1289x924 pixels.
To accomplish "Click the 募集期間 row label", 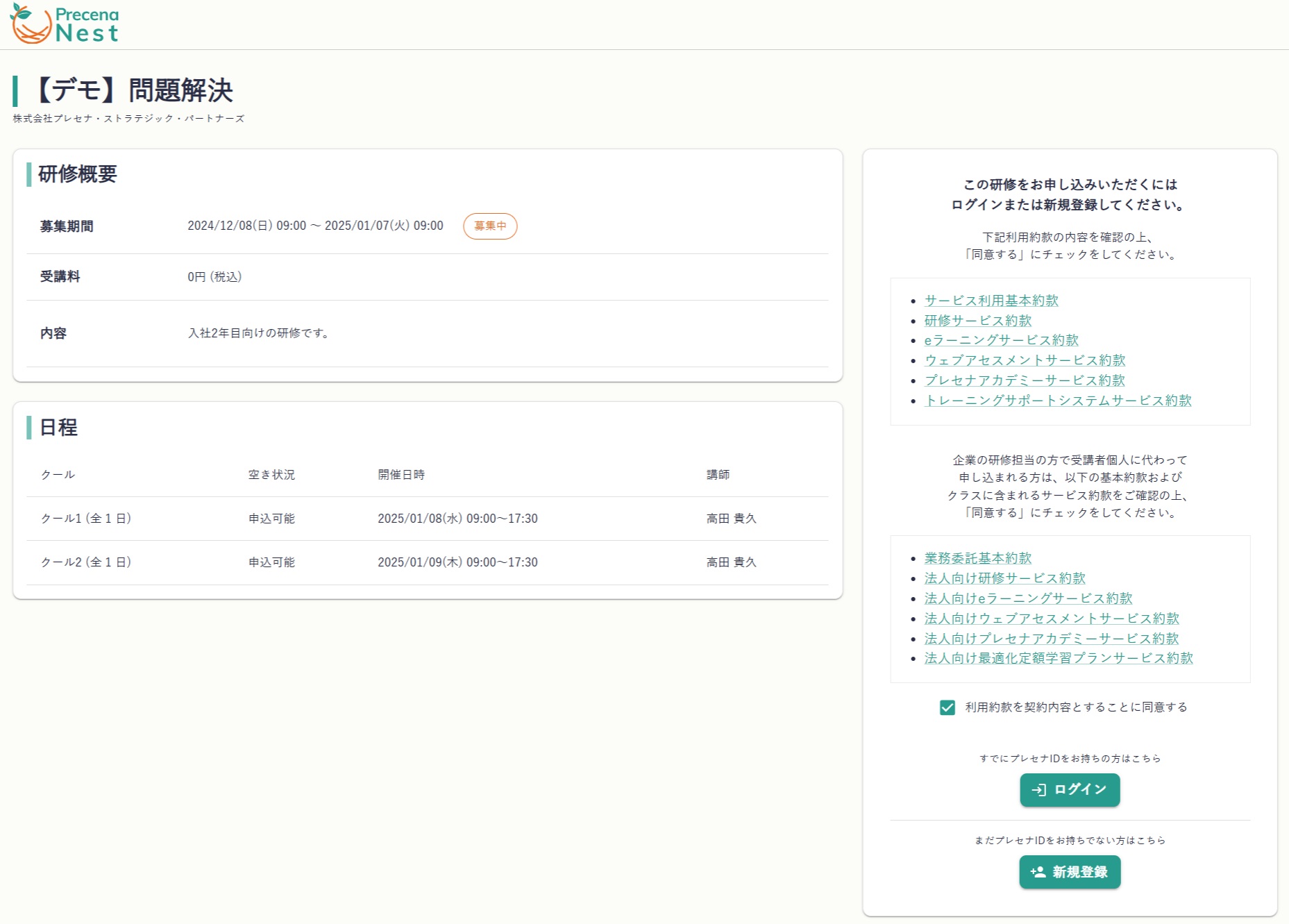I will [67, 226].
